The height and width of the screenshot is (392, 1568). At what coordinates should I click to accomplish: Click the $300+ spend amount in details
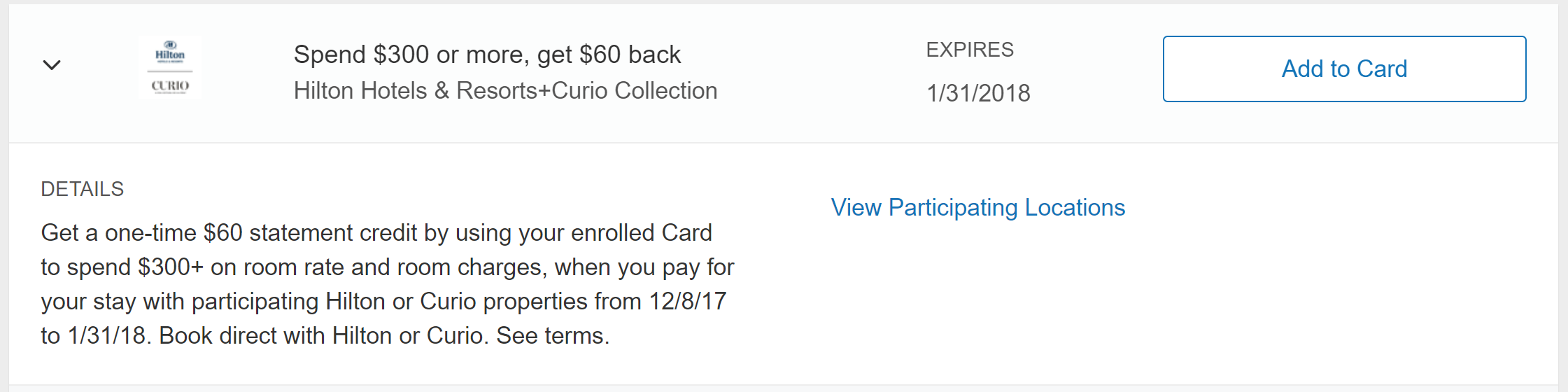(x=171, y=267)
